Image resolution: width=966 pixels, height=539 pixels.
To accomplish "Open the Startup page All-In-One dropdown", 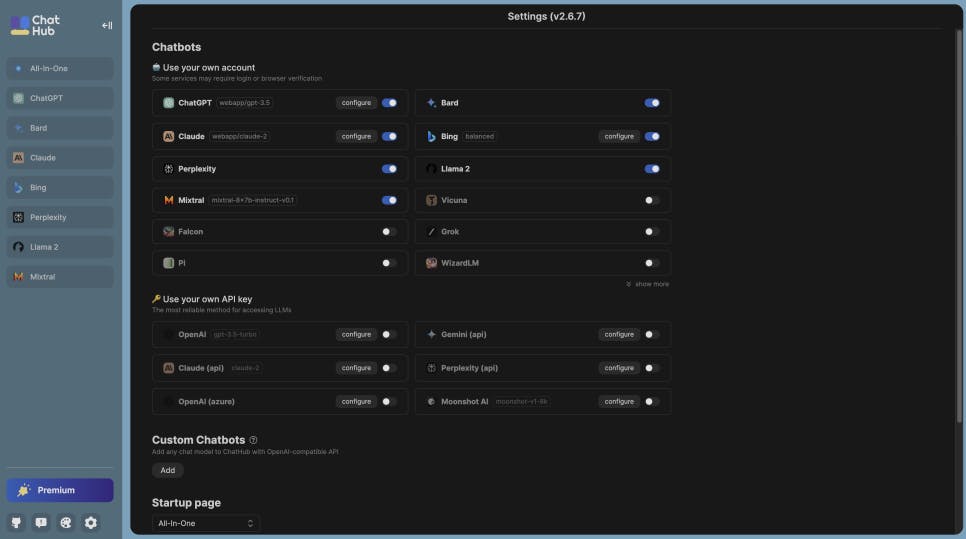I will [206, 523].
